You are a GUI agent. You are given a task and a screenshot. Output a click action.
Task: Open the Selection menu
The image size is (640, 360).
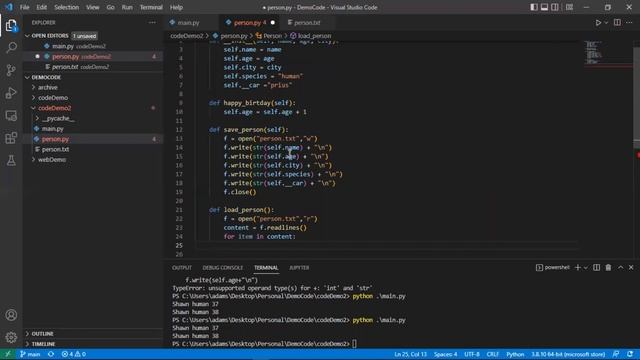click(x=66, y=7)
